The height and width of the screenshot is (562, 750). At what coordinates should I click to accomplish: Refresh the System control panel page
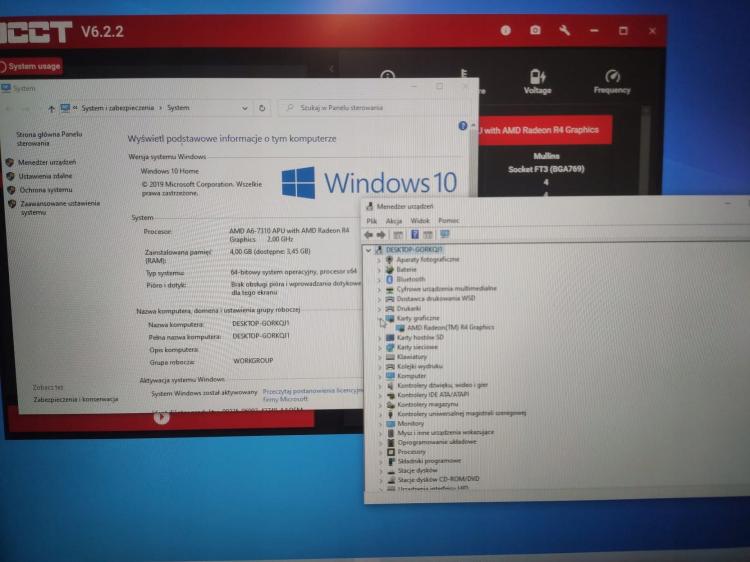262,108
